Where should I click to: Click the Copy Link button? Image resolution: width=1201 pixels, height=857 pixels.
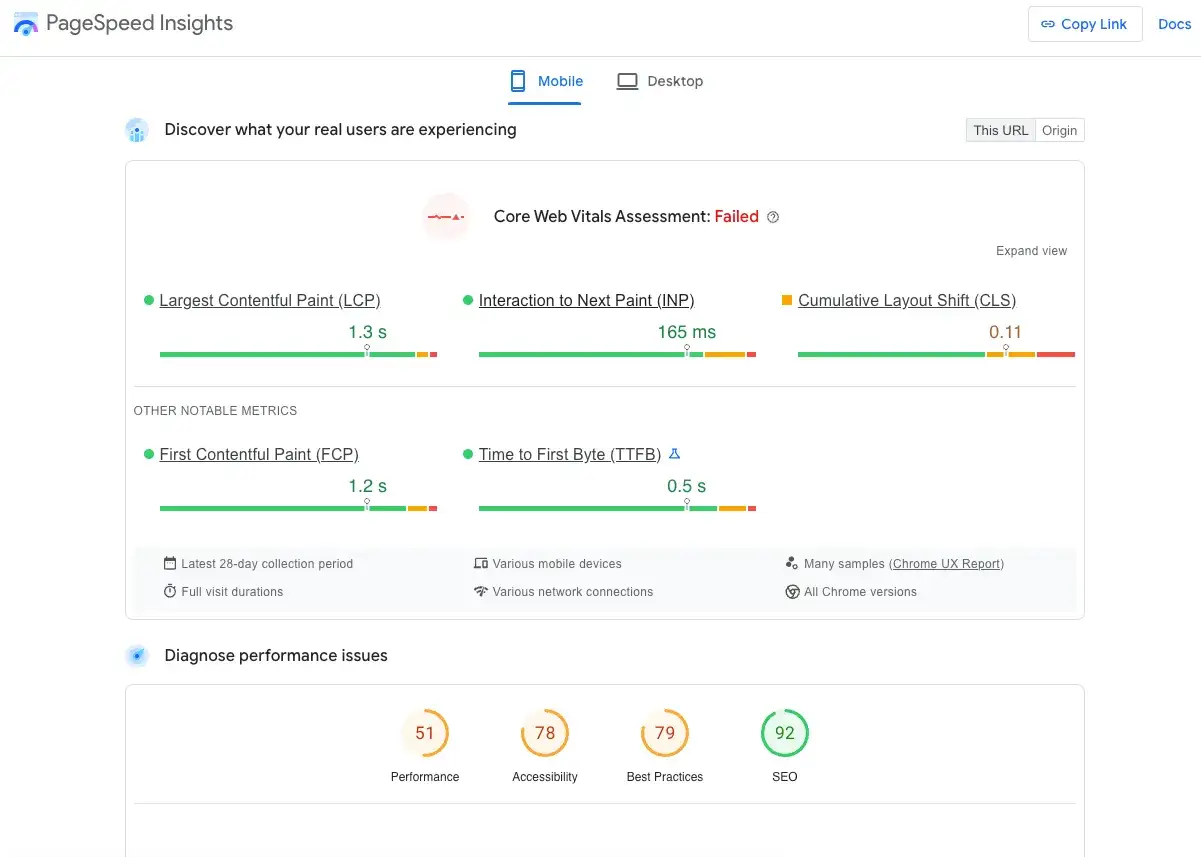1085,24
